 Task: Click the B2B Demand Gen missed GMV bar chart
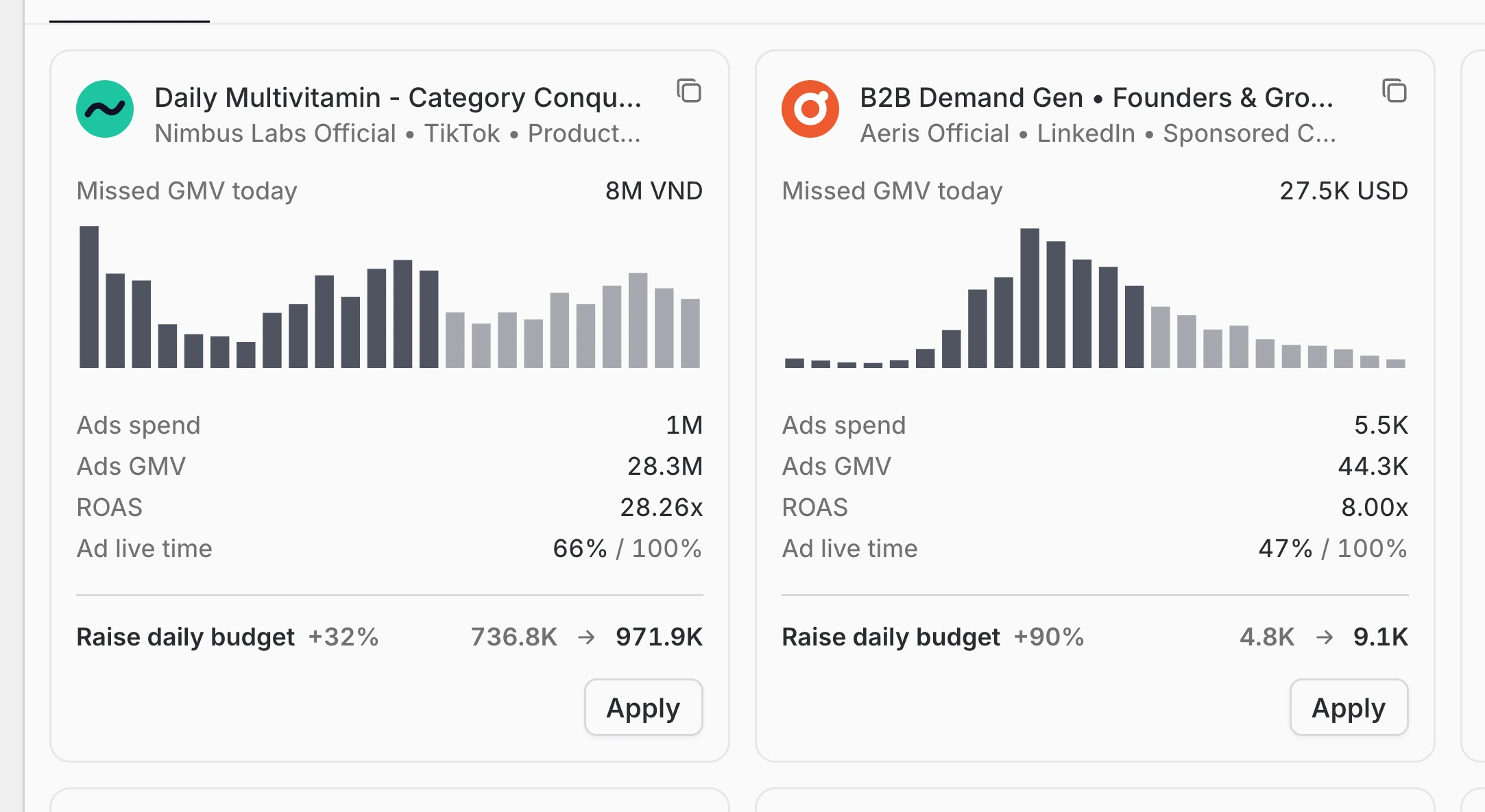pyautogui.click(x=1095, y=297)
